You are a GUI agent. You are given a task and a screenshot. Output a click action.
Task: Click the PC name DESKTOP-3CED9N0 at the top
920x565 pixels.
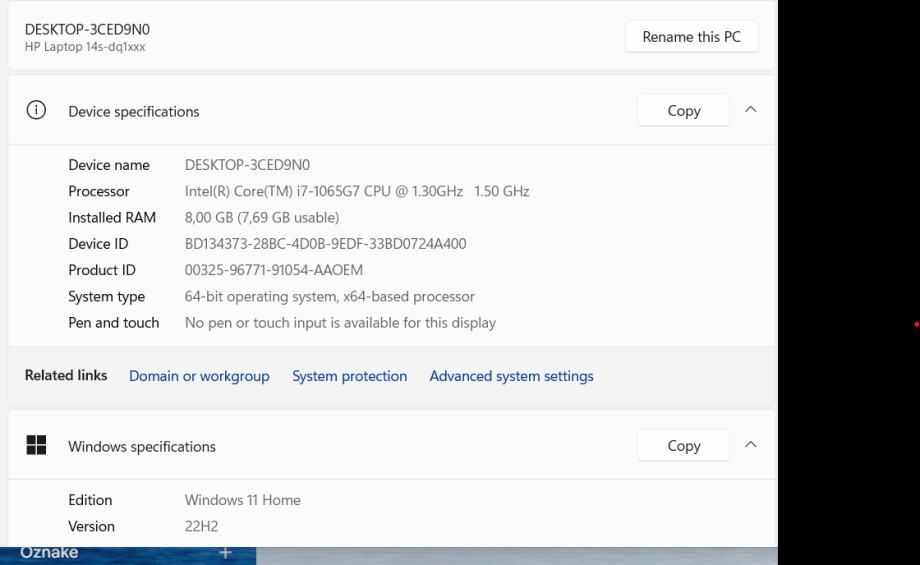click(x=87, y=29)
